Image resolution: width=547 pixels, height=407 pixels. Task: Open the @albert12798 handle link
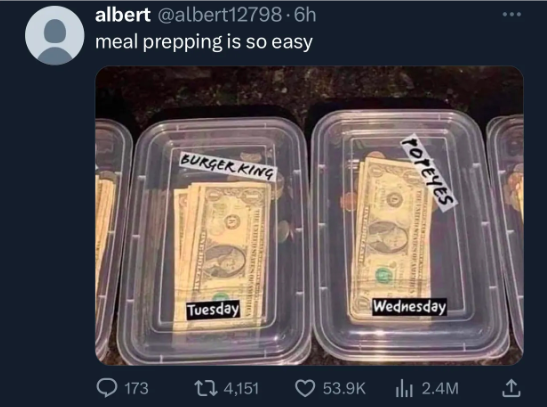pyautogui.click(x=220, y=15)
